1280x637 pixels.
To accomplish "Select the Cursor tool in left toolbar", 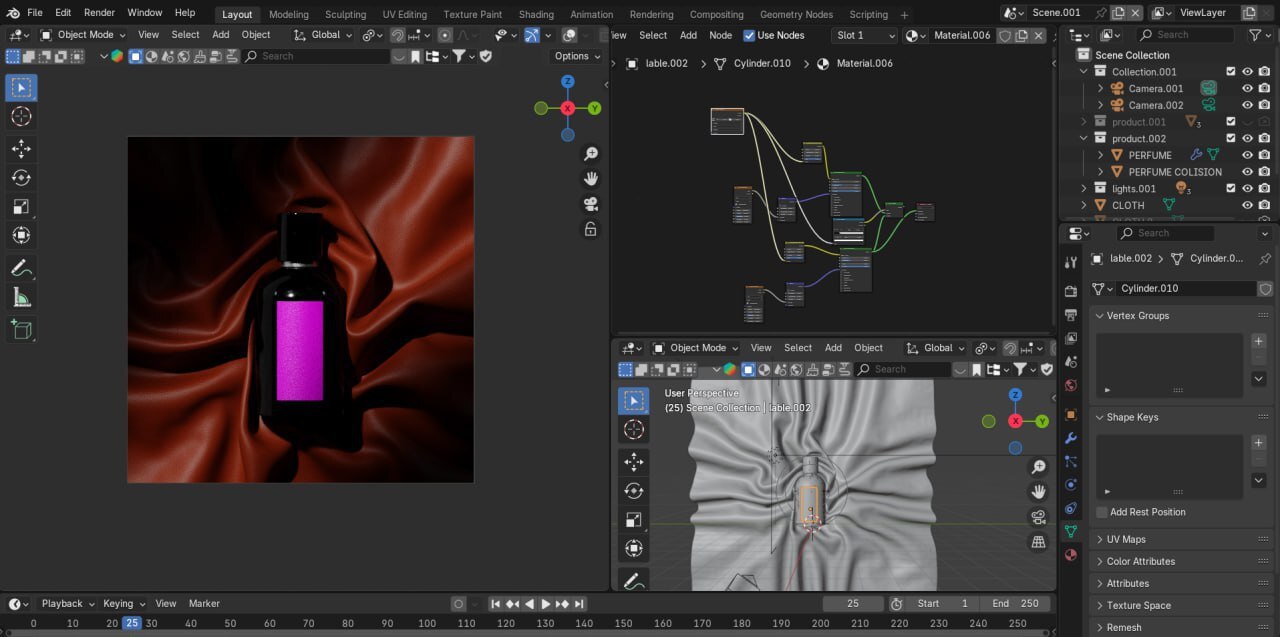I will tap(21, 117).
